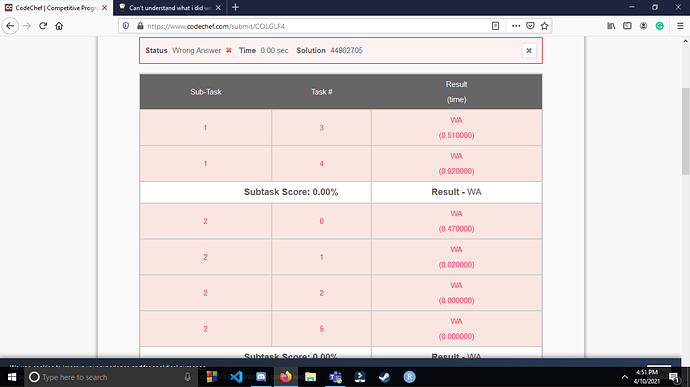The image size is (690, 387).
Task: Open Firefox account icon
Action: [643, 26]
